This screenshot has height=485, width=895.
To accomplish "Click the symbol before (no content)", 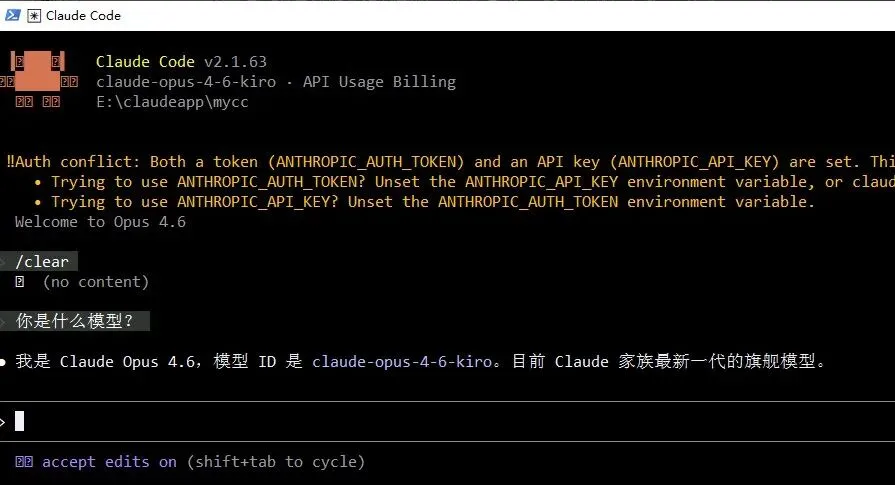I will pos(20,282).
